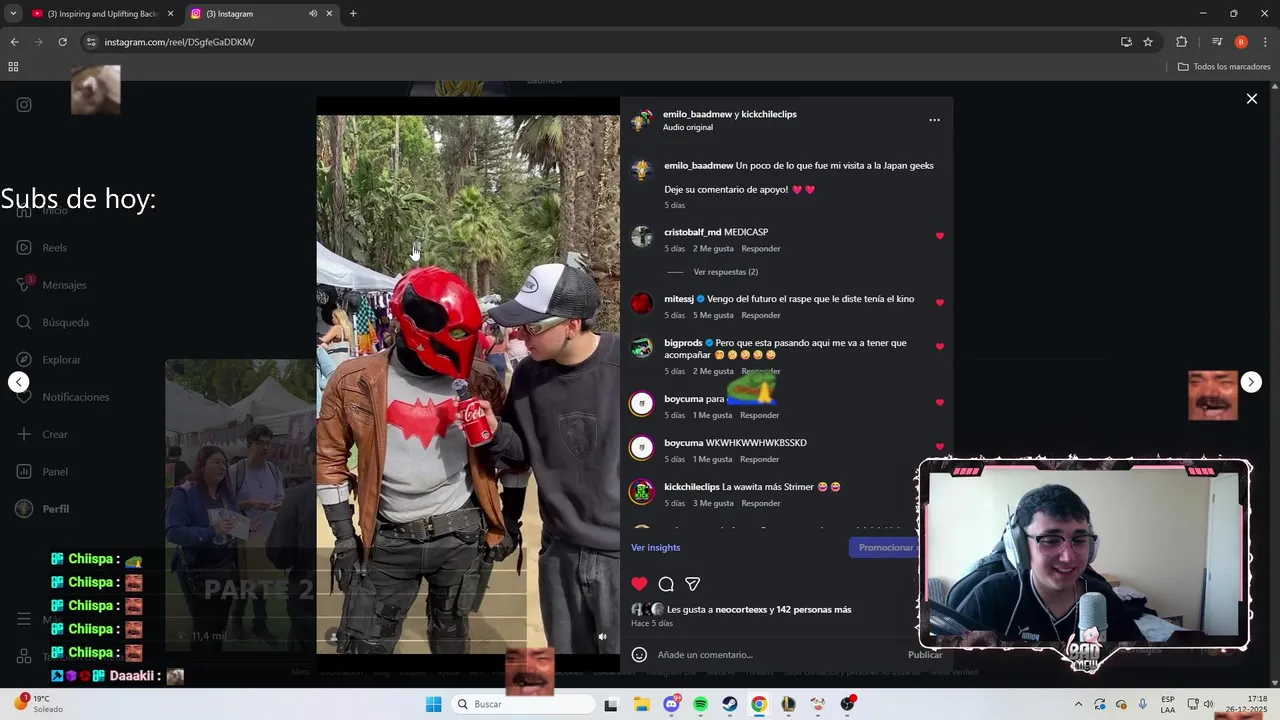Viewport: 1280px width, 720px height.
Task: Share the reel with the paper plane icon
Action: (x=692, y=584)
